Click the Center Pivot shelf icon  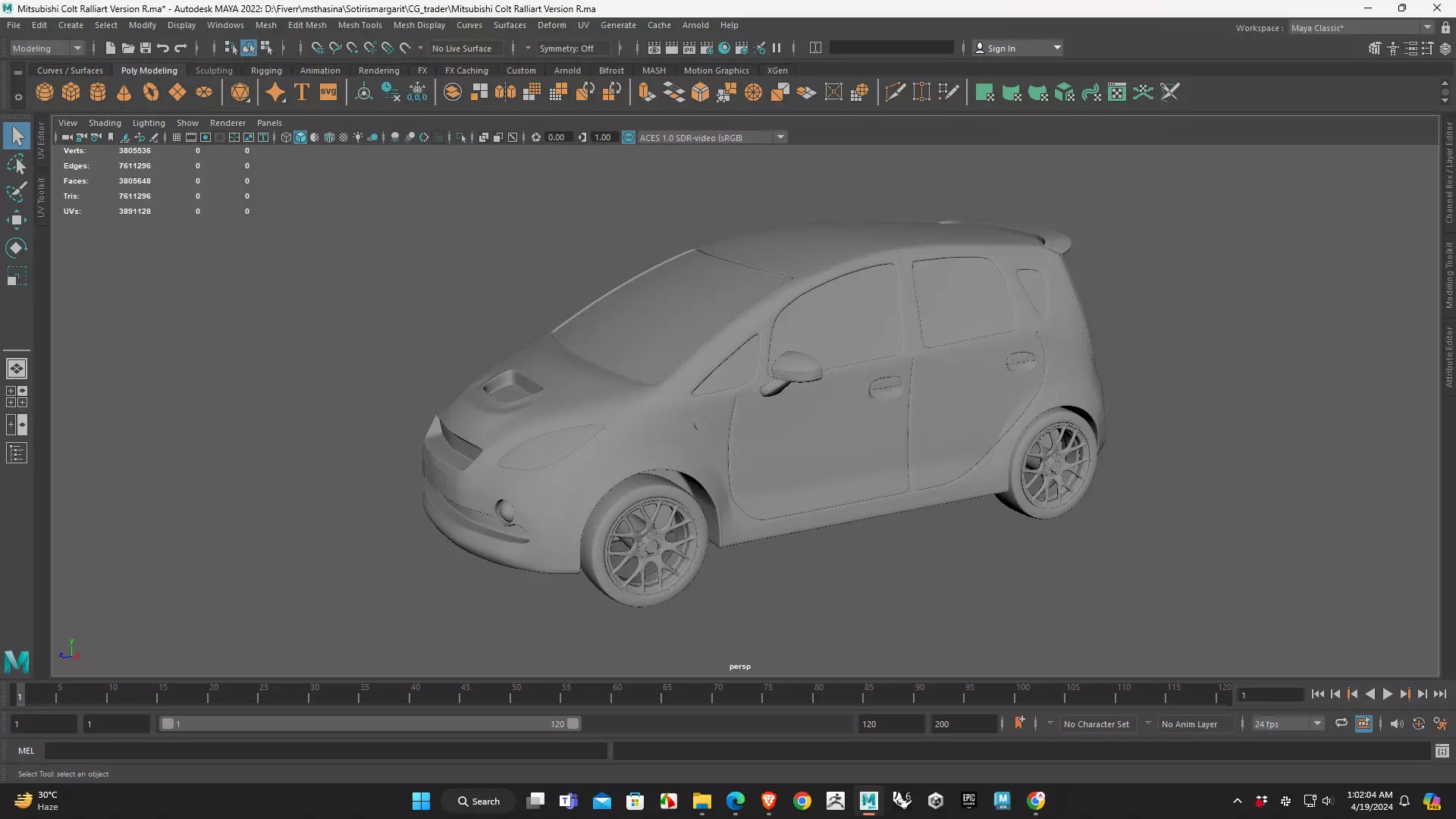[364, 93]
